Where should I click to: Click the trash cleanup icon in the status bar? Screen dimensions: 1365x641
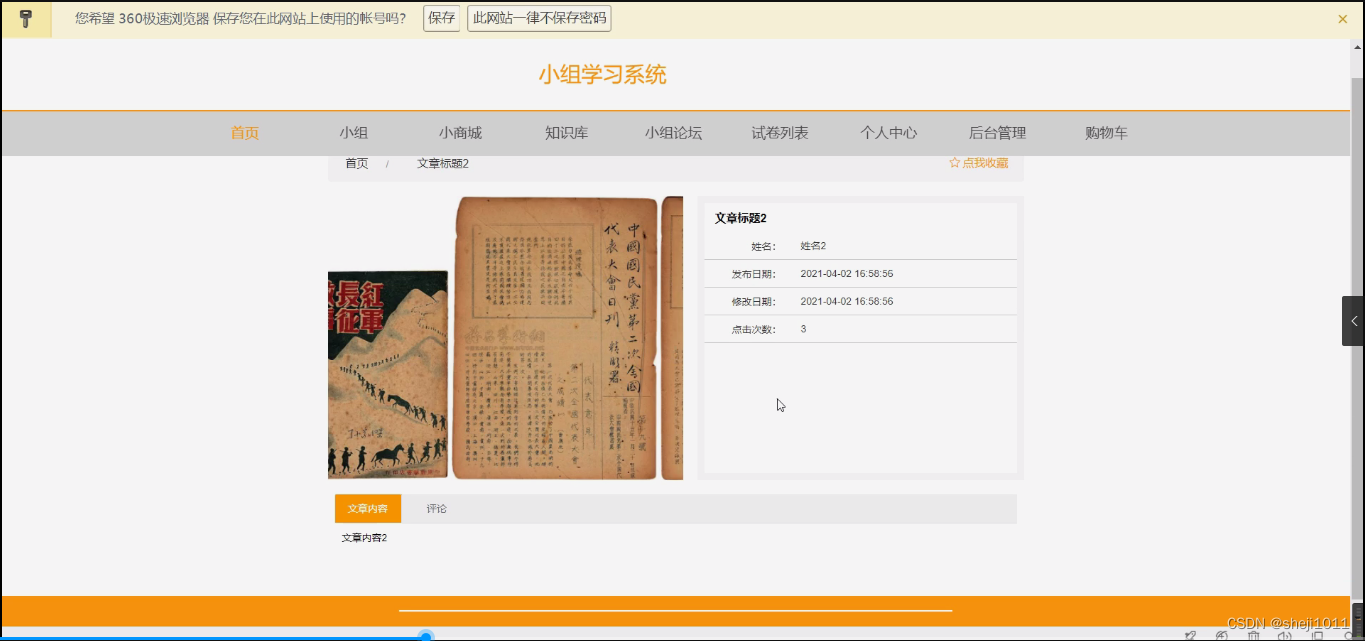coord(1254,636)
